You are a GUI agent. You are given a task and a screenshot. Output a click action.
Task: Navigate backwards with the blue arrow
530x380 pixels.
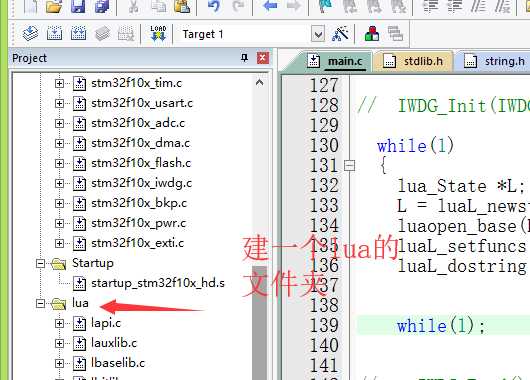pyautogui.click(x=270, y=6)
